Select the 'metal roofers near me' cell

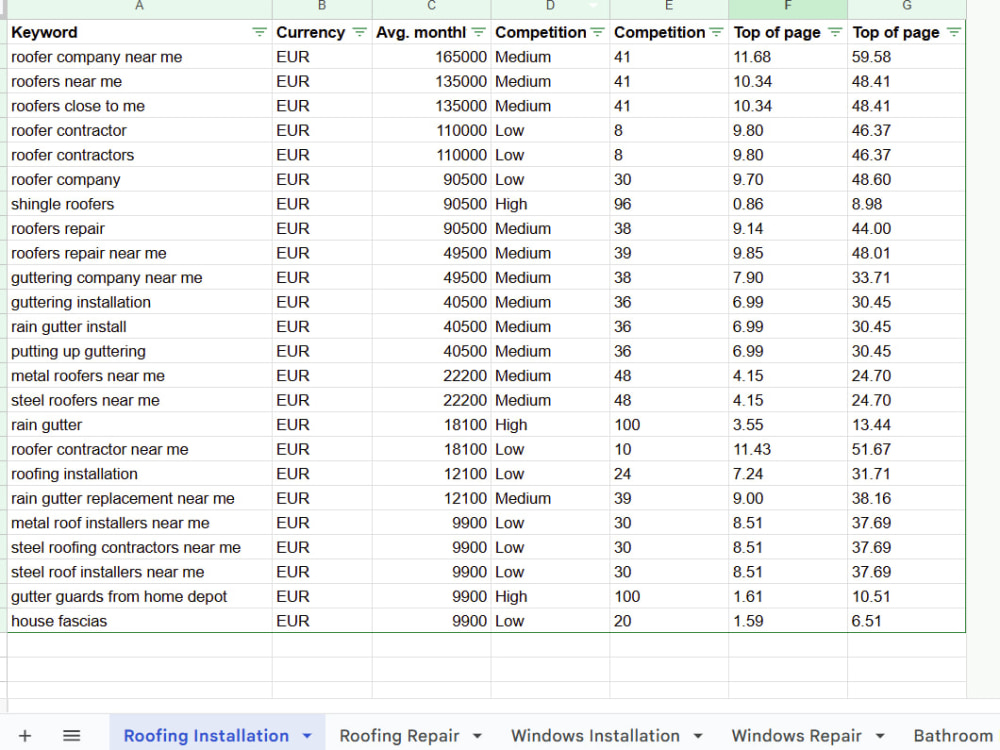tap(140, 376)
